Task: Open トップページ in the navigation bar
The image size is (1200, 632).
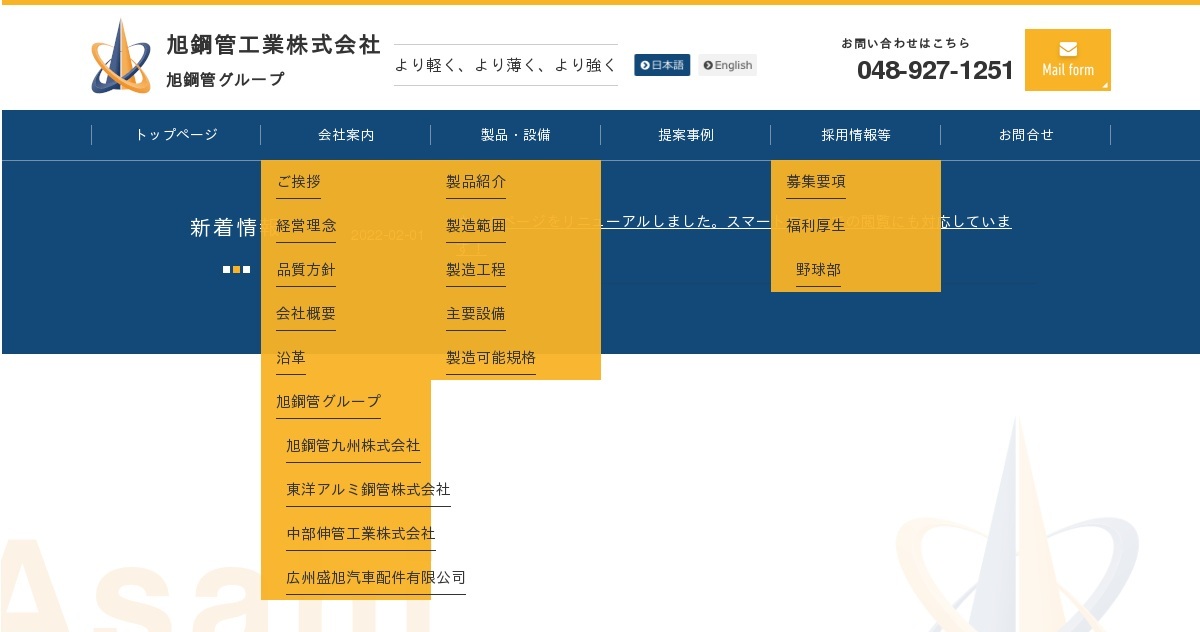Action: 176,135
